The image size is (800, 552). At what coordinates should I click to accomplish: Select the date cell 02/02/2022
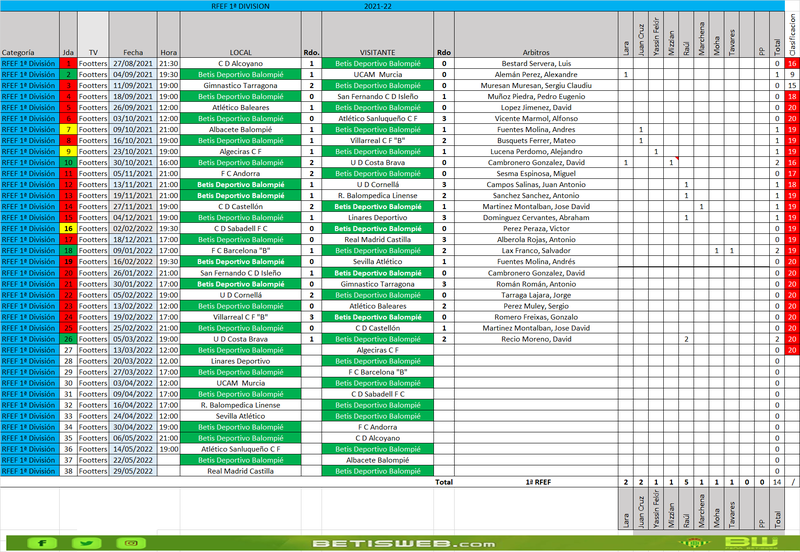(x=133, y=229)
